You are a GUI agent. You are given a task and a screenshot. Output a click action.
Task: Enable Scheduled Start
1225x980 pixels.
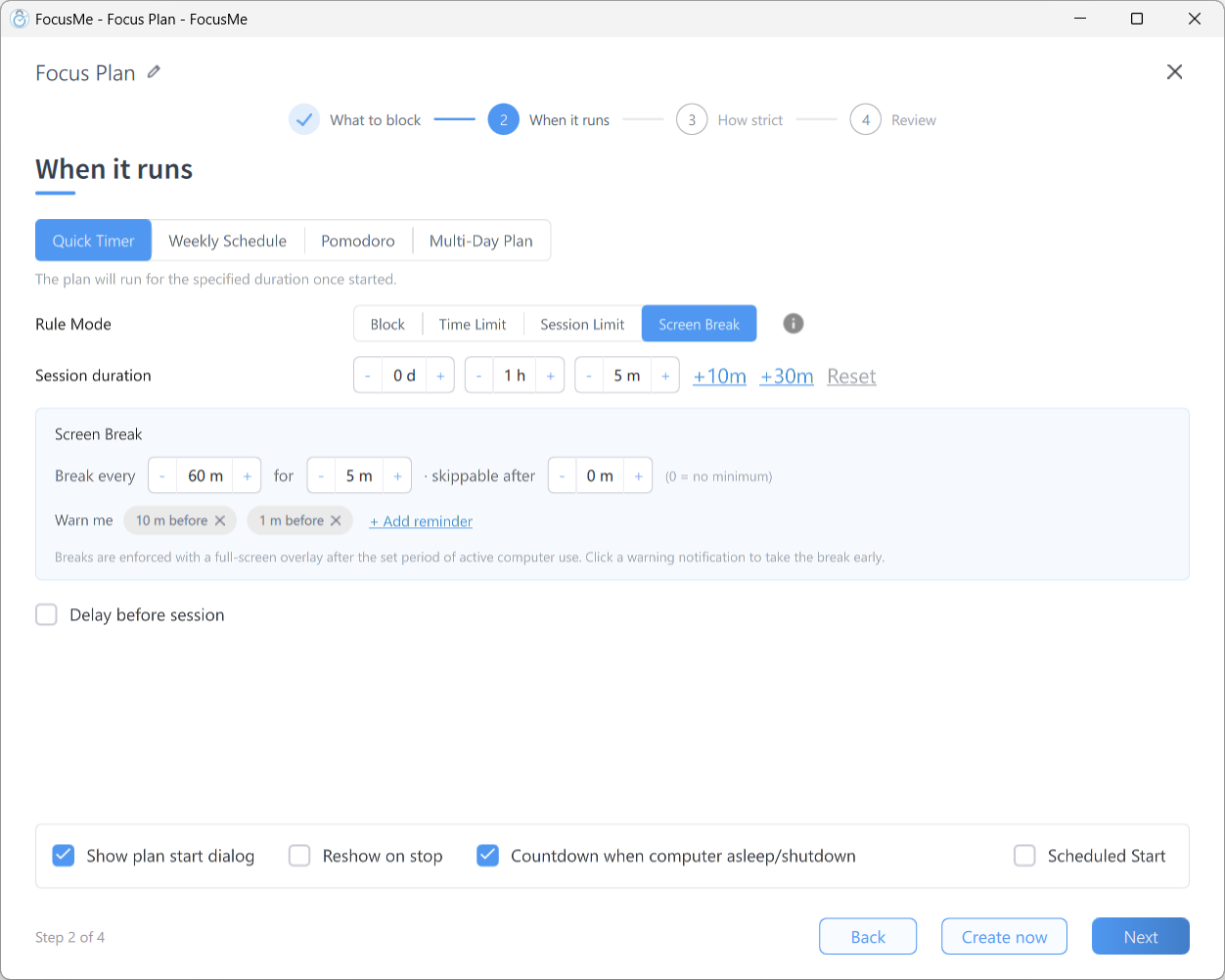(1024, 856)
